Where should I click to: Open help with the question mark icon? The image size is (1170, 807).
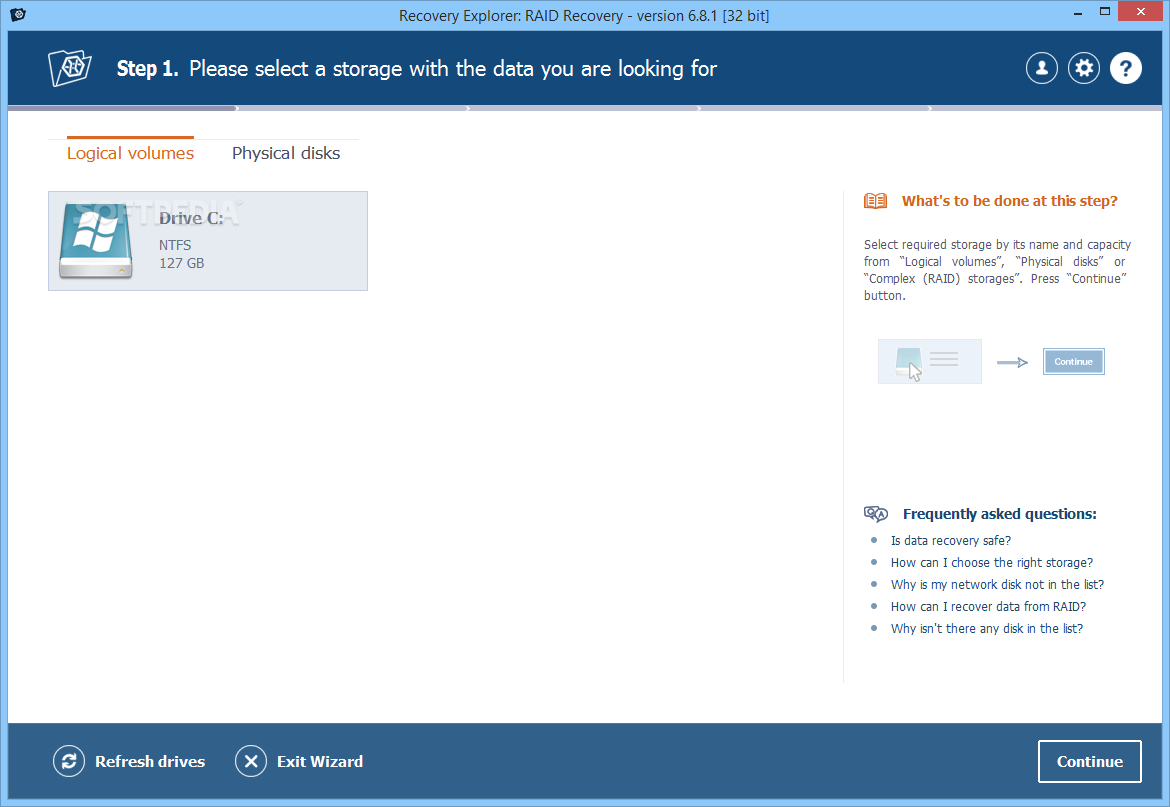1125,69
